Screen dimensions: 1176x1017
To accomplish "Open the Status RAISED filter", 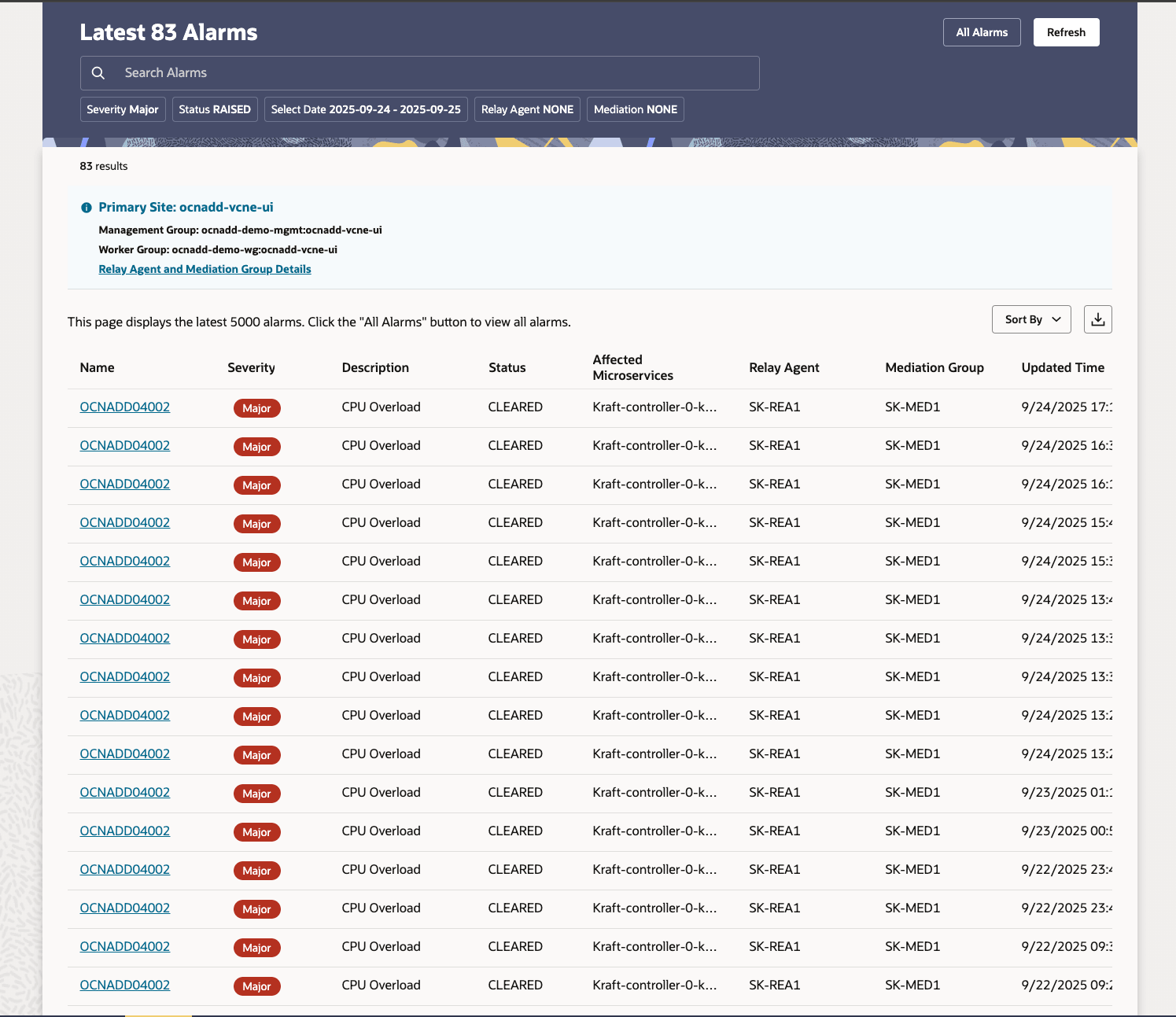I will pos(214,109).
